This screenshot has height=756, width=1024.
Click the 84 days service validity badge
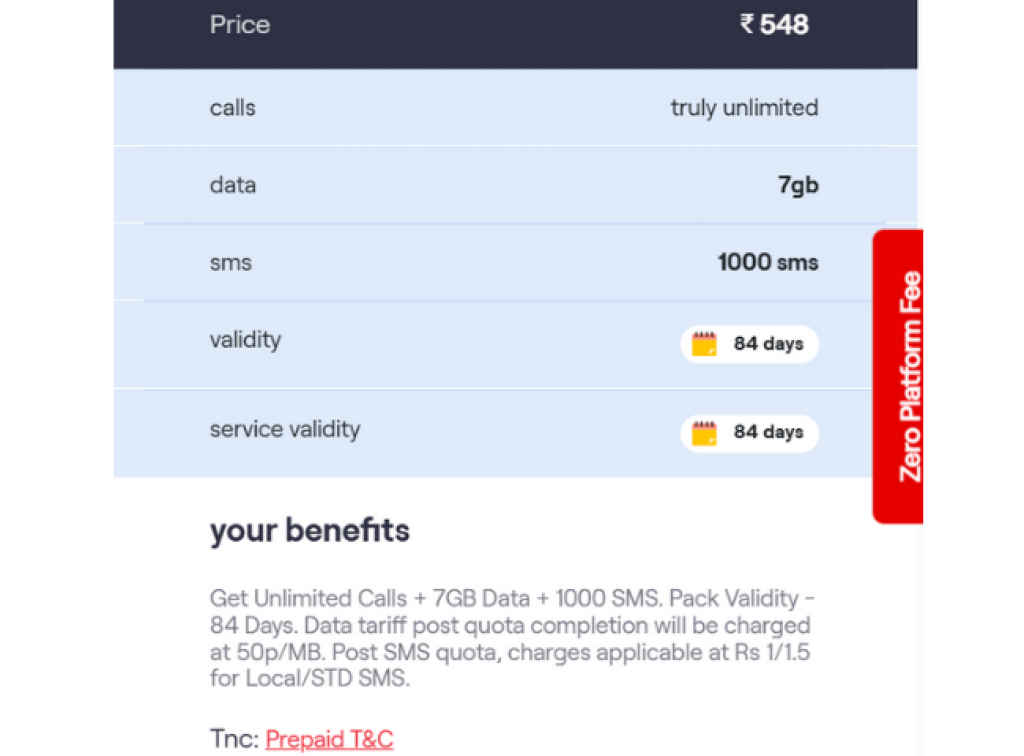click(x=748, y=432)
